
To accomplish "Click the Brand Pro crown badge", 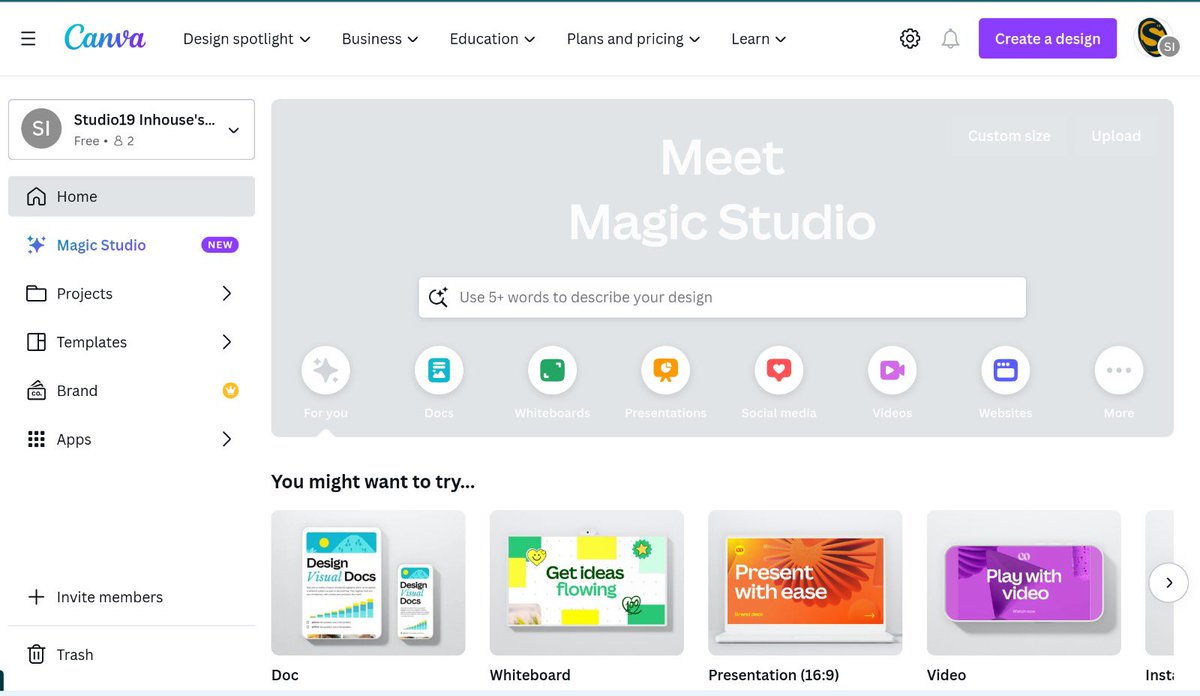I will point(231,391).
